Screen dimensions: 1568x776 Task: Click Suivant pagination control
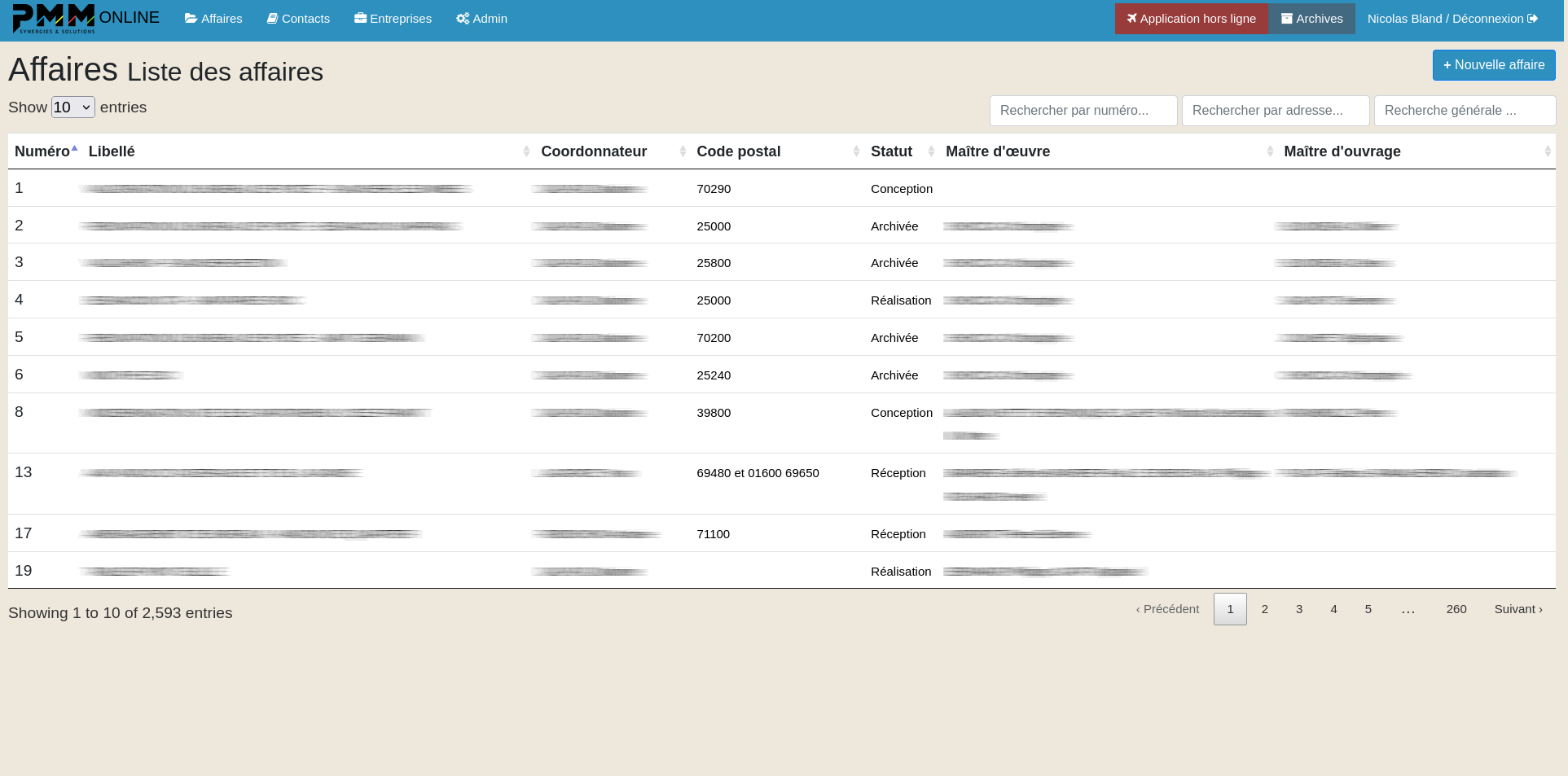tap(1518, 609)
